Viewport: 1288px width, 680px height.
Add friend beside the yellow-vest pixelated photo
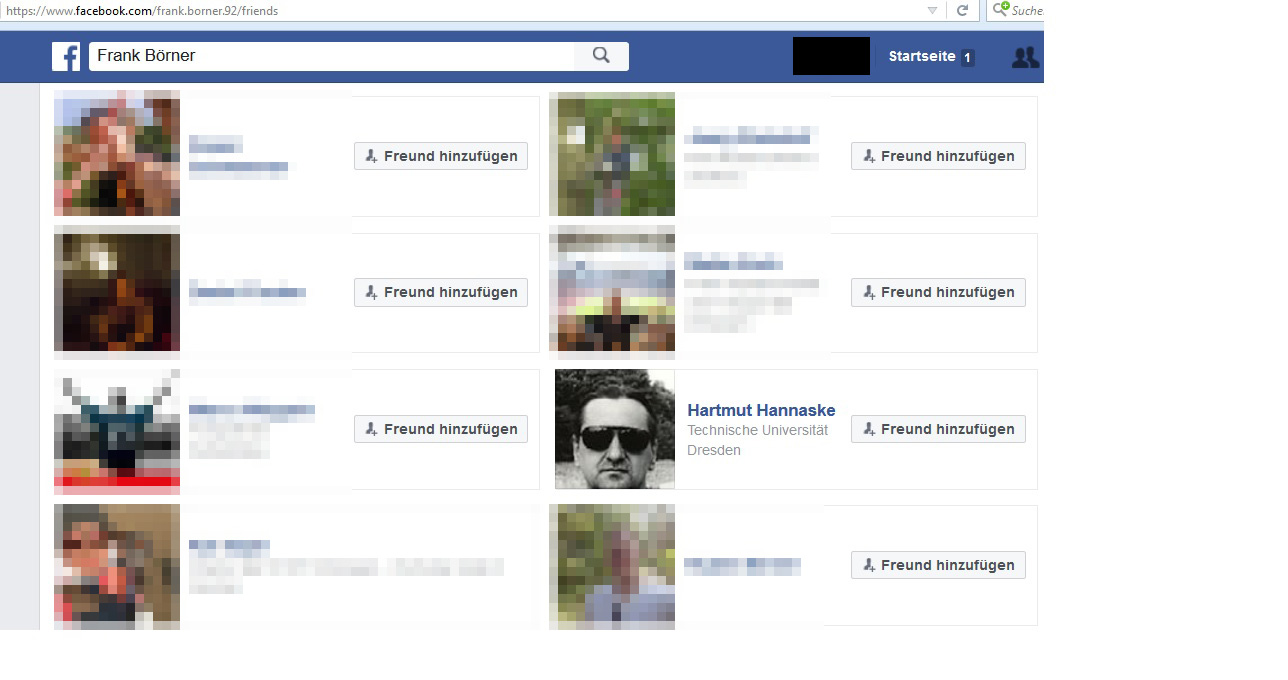[938, 293]
